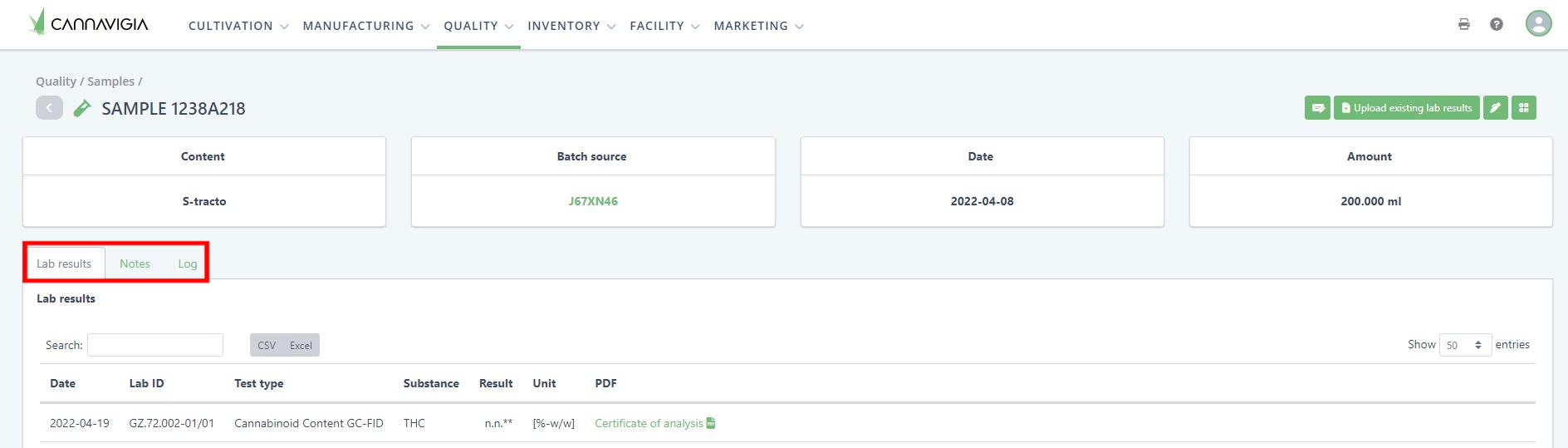Go back using the left chevron button
The width and height of the screenshot is (1568, 448).
tap(49, 108)
